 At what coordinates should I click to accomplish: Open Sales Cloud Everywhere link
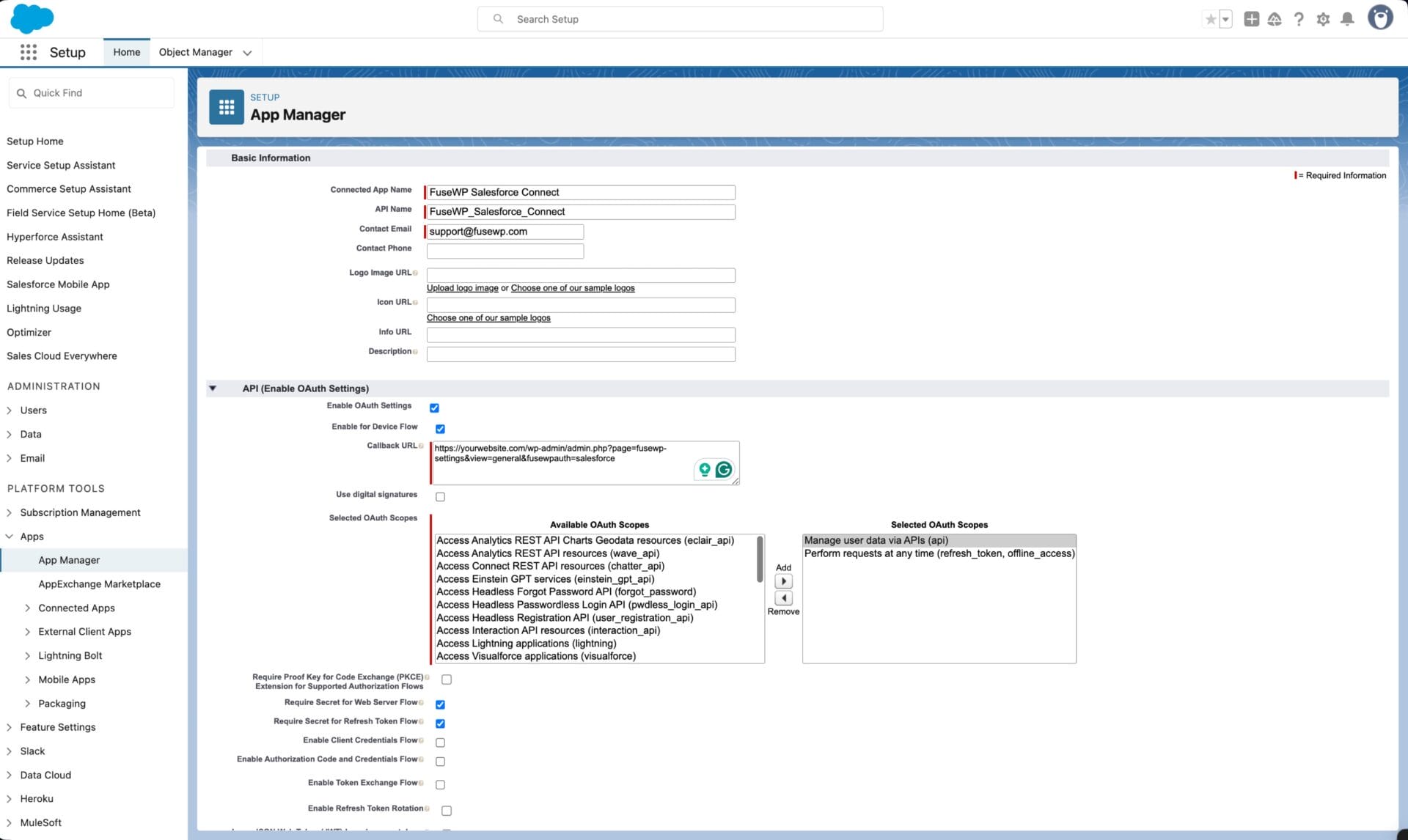coord(62,356)
